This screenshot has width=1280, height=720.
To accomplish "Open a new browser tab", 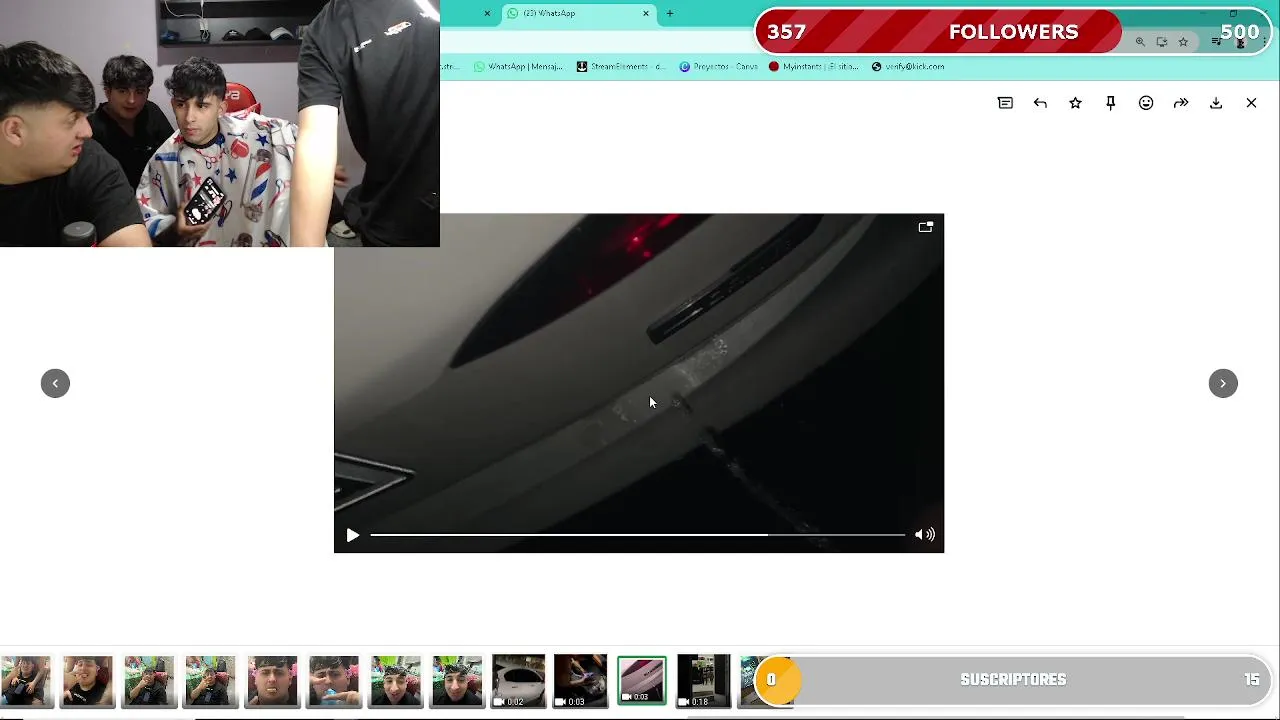I will coord(670,13).
